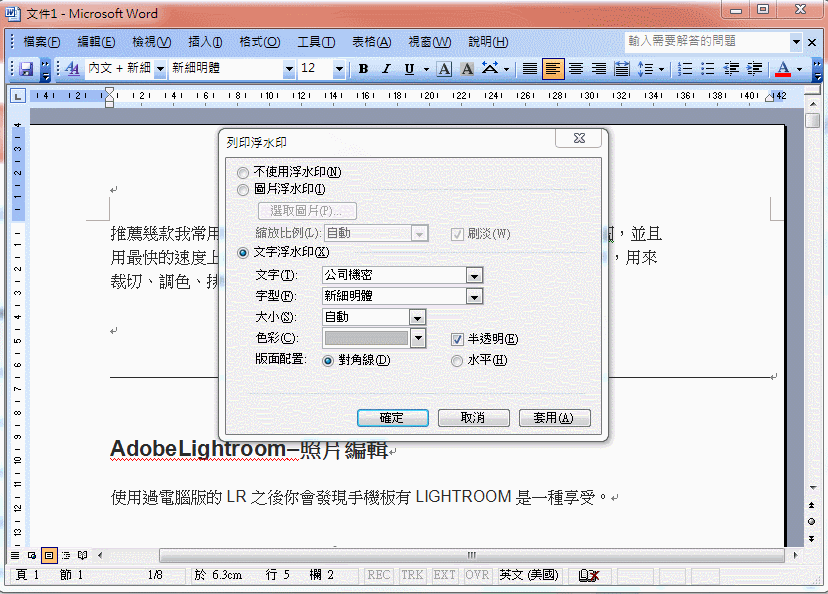Click the OK button in watermark dialog

click(x=392, y=418)
